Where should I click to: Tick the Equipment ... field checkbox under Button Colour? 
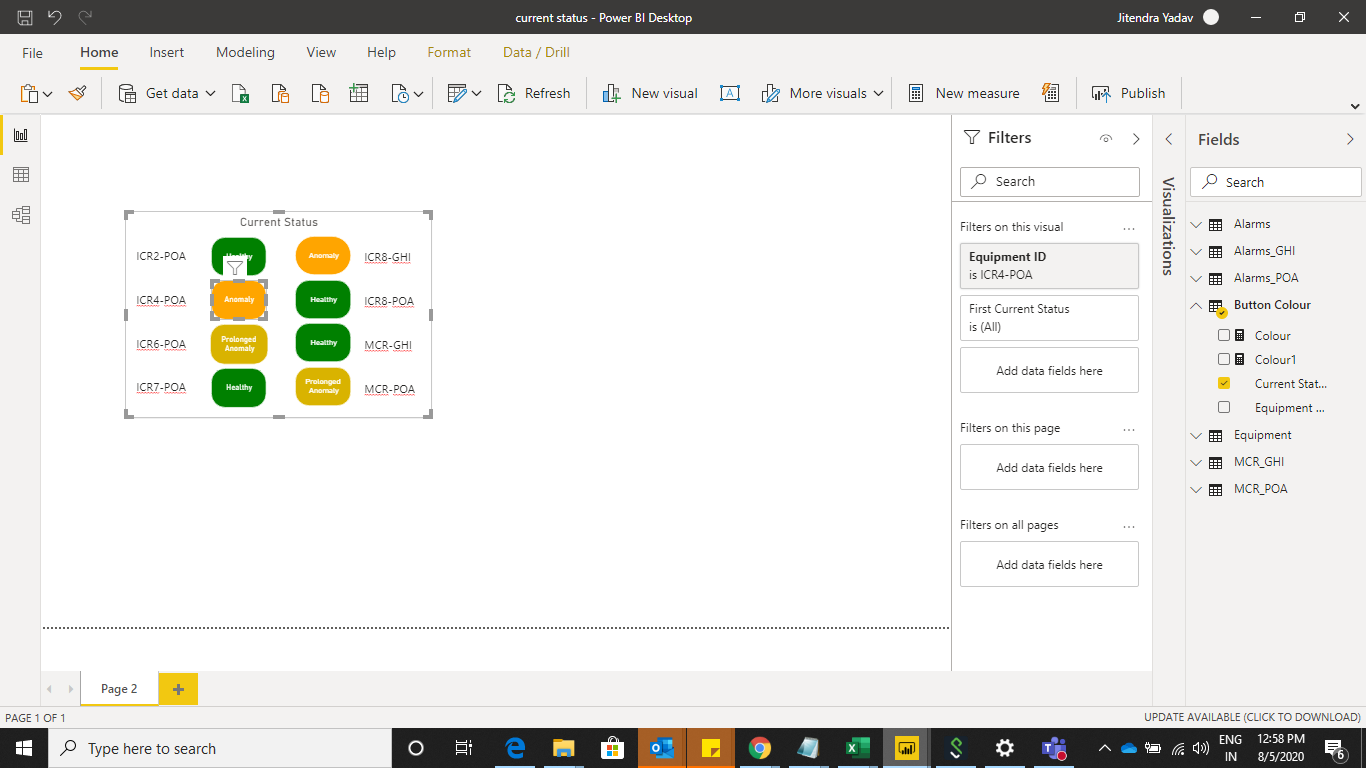click(x=1224, y=408)
